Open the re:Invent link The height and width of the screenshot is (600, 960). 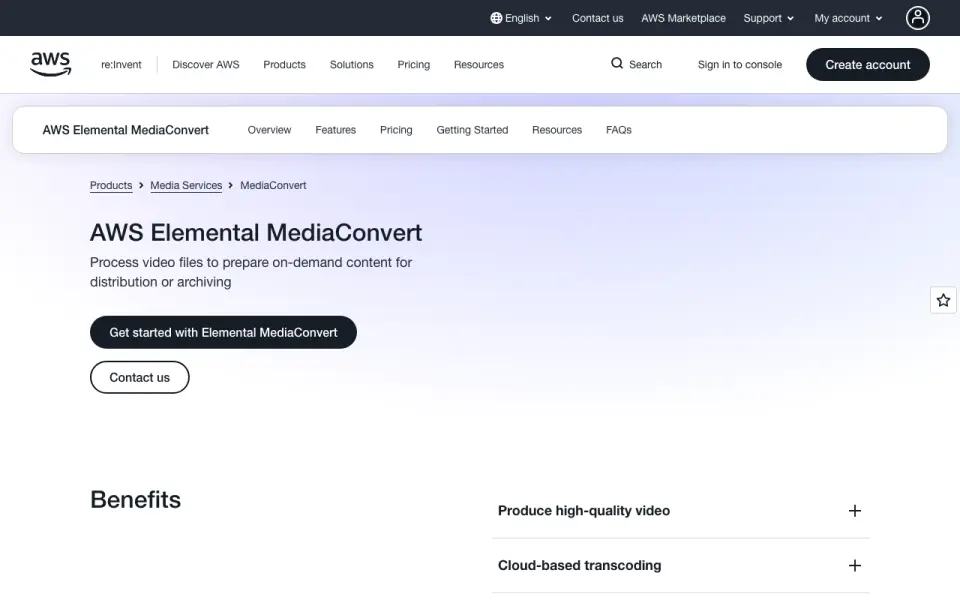[121, 65]
